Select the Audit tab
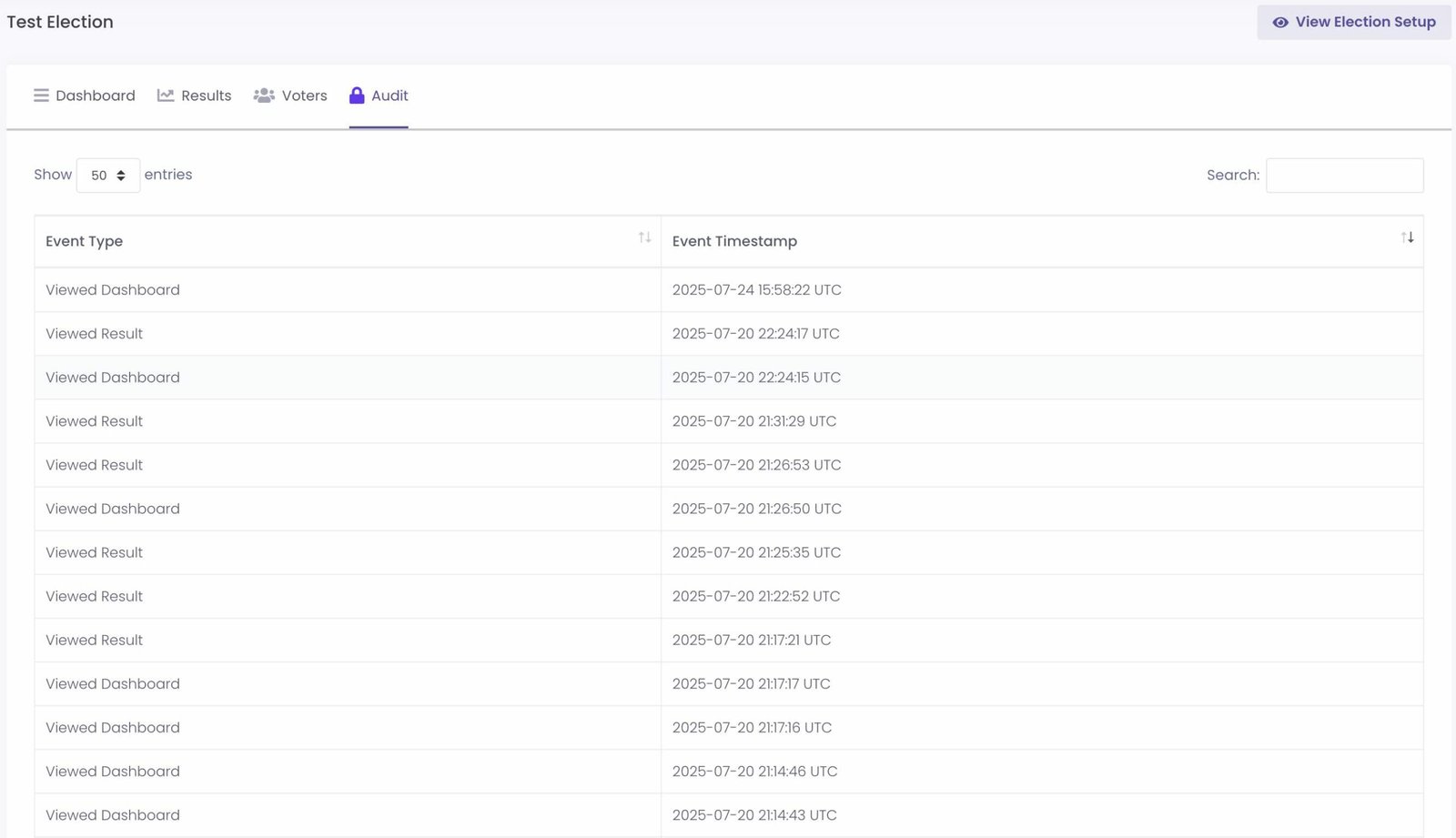 379,96
